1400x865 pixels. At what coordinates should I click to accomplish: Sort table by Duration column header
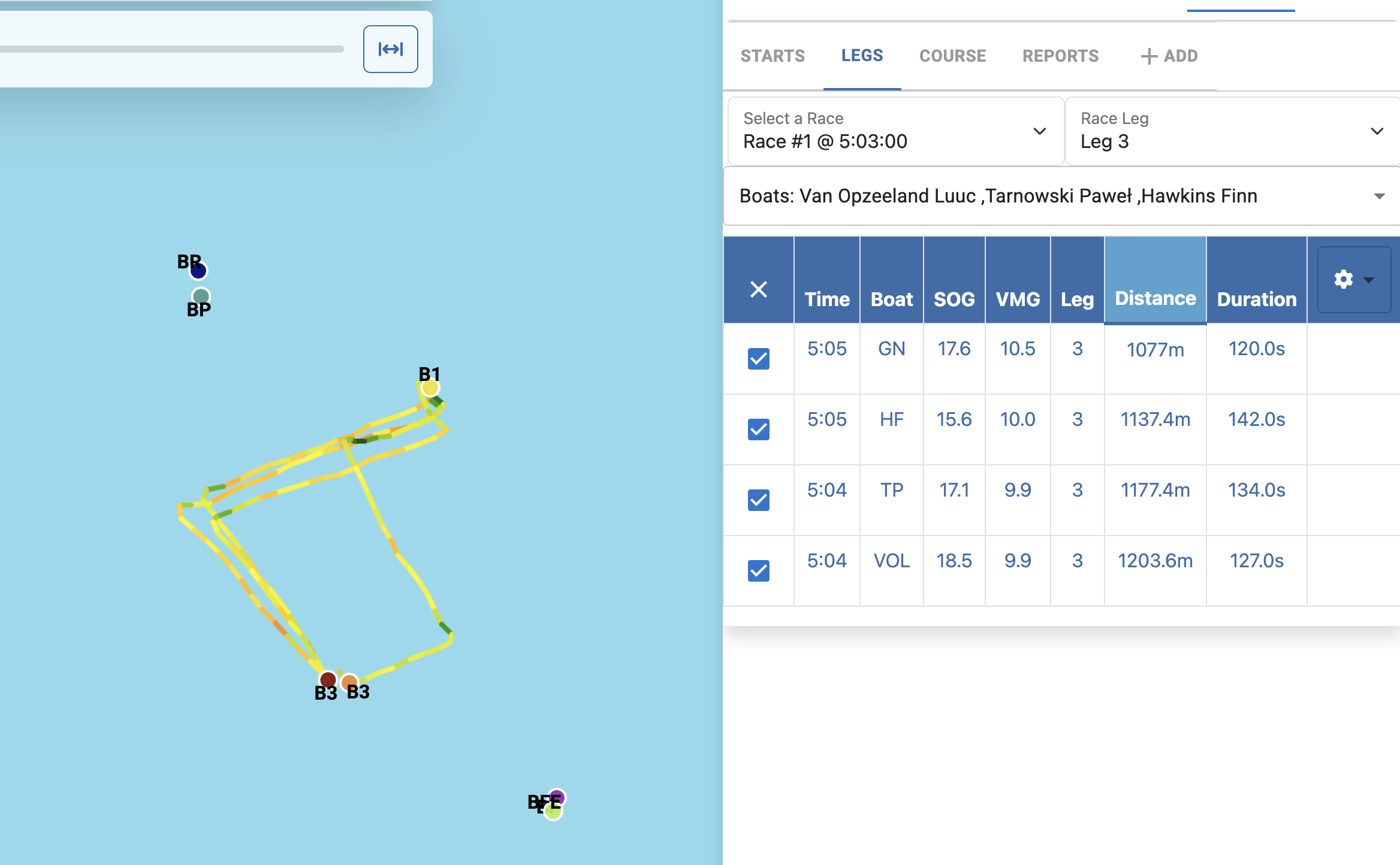[x=1256, y=299]
